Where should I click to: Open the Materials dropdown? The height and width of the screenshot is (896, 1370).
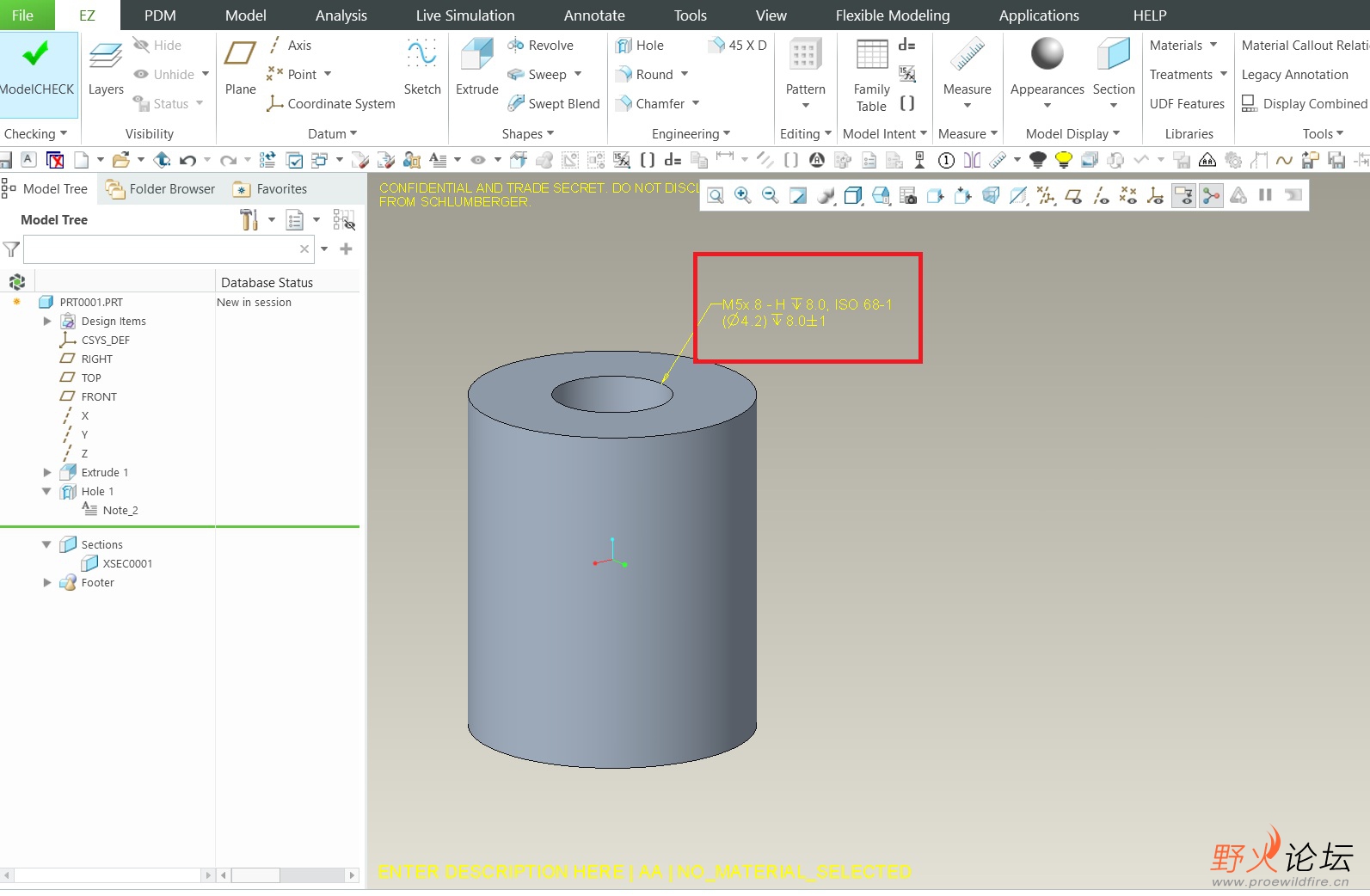1183,46
